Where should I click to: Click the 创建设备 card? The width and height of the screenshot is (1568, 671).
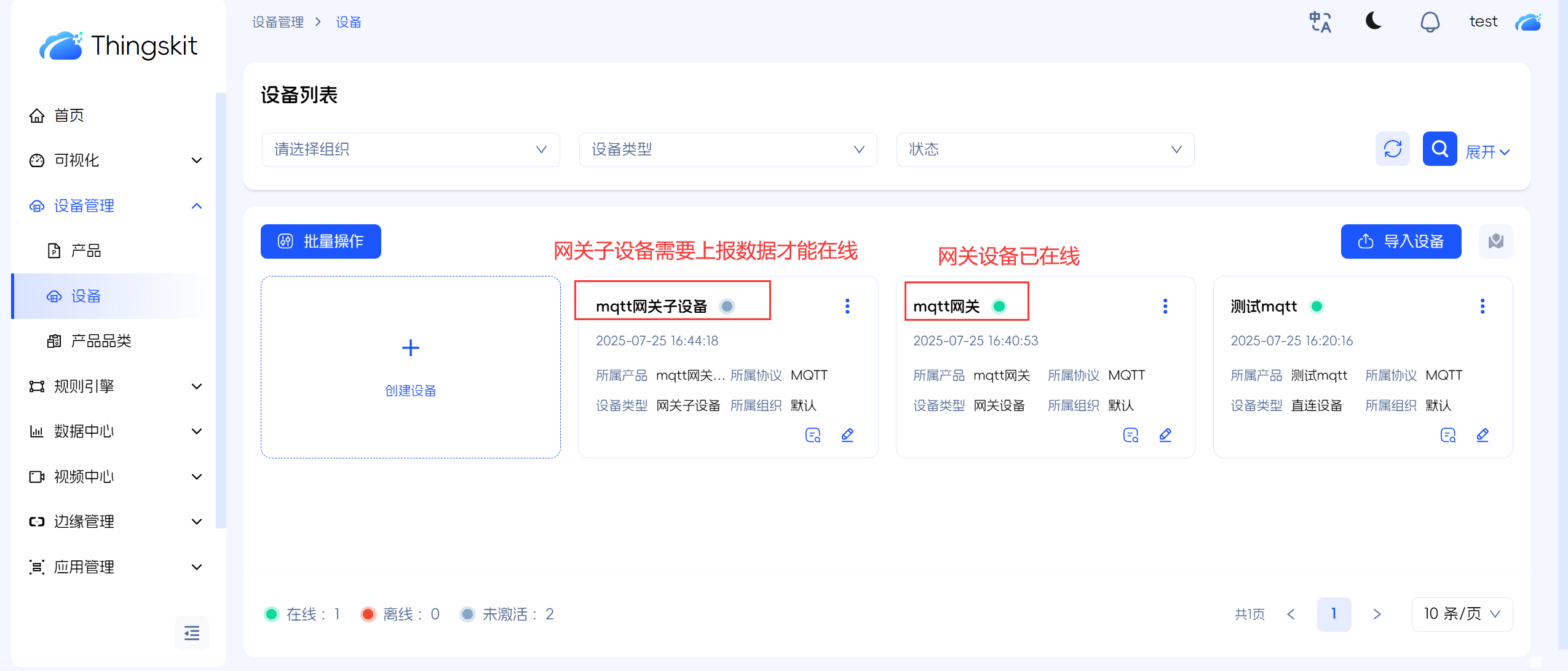click(410, 367)
